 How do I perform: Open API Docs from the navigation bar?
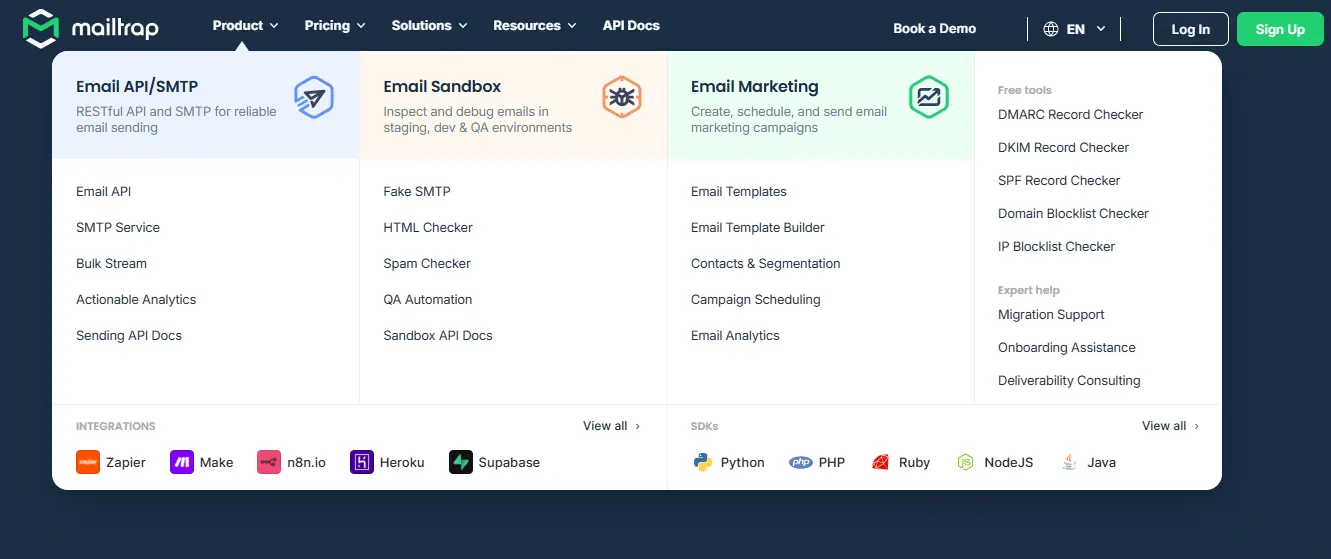pyautogui.click(x=631, y=26)
